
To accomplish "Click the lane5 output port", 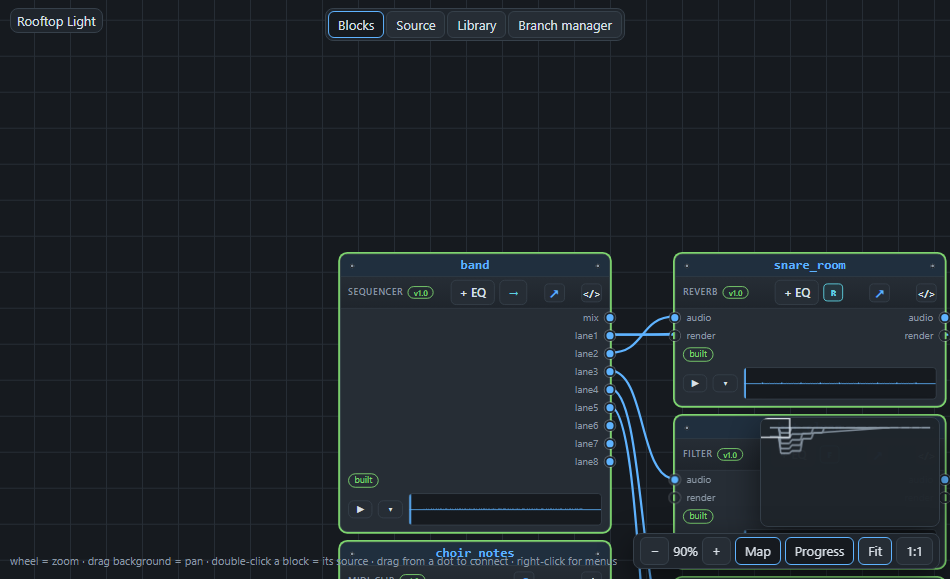I will pyautogui.click(x=610, y=408).
